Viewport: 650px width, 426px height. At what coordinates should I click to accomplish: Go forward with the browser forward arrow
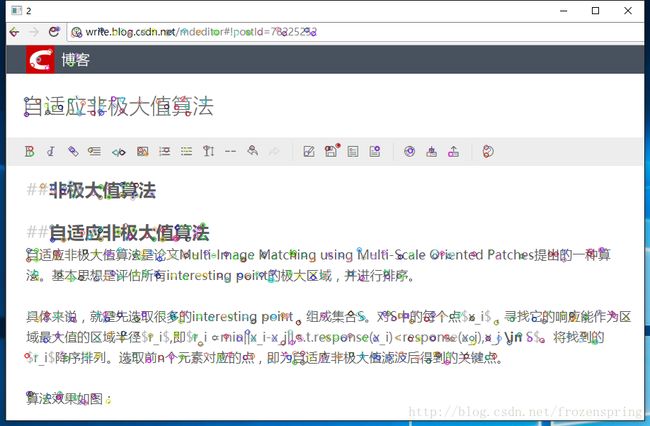[34, 32]
